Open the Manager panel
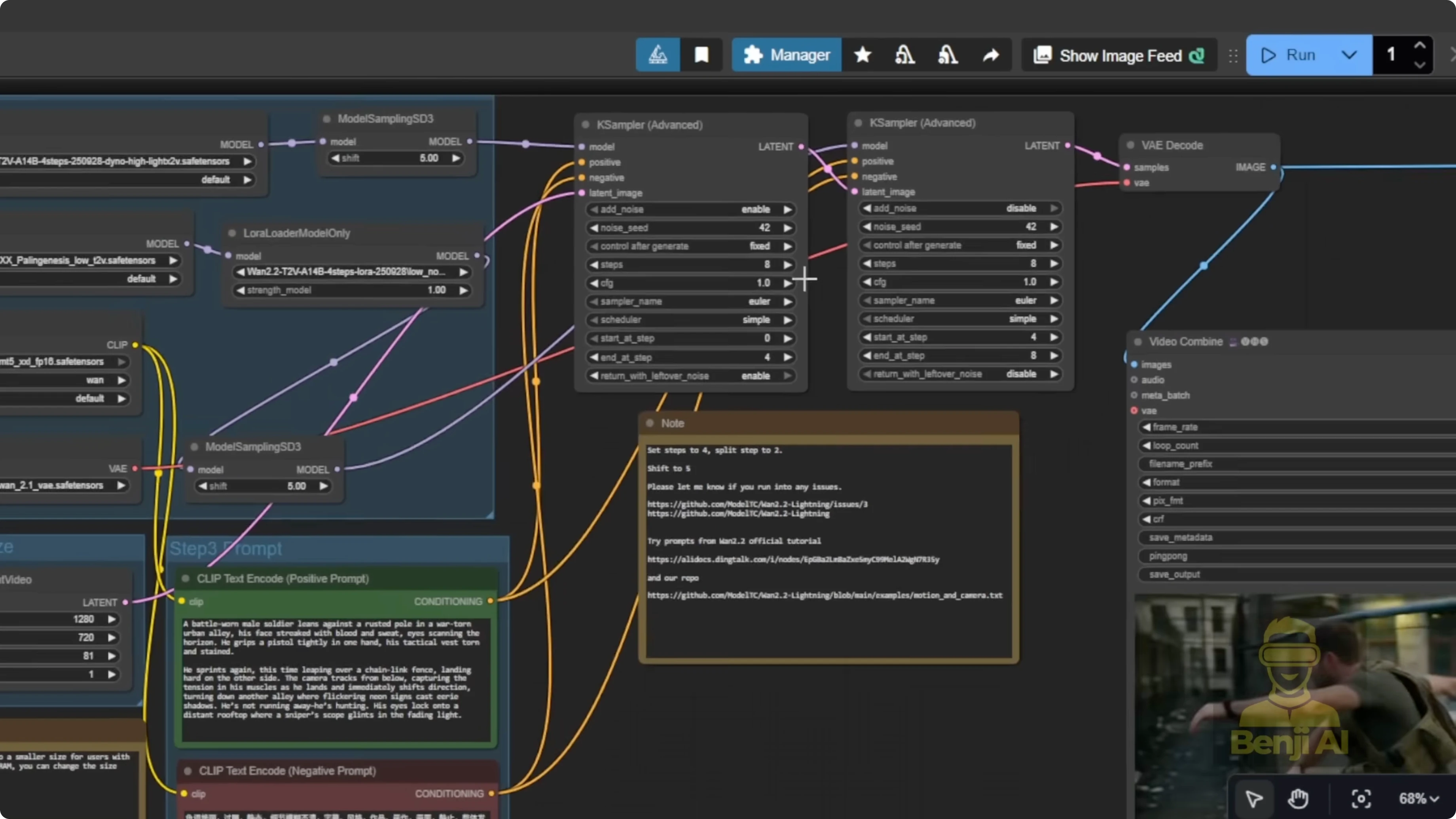The width and height of the screenshot is (1456, 819). tap(786, 54)
